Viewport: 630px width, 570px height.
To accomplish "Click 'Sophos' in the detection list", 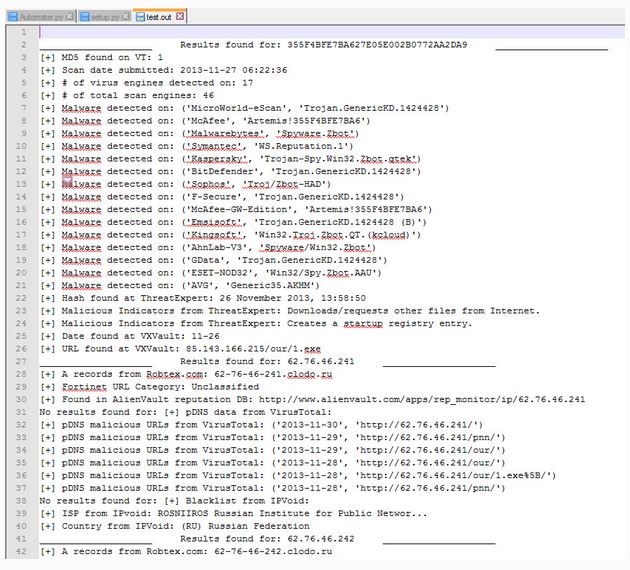I will pos(207,184).
